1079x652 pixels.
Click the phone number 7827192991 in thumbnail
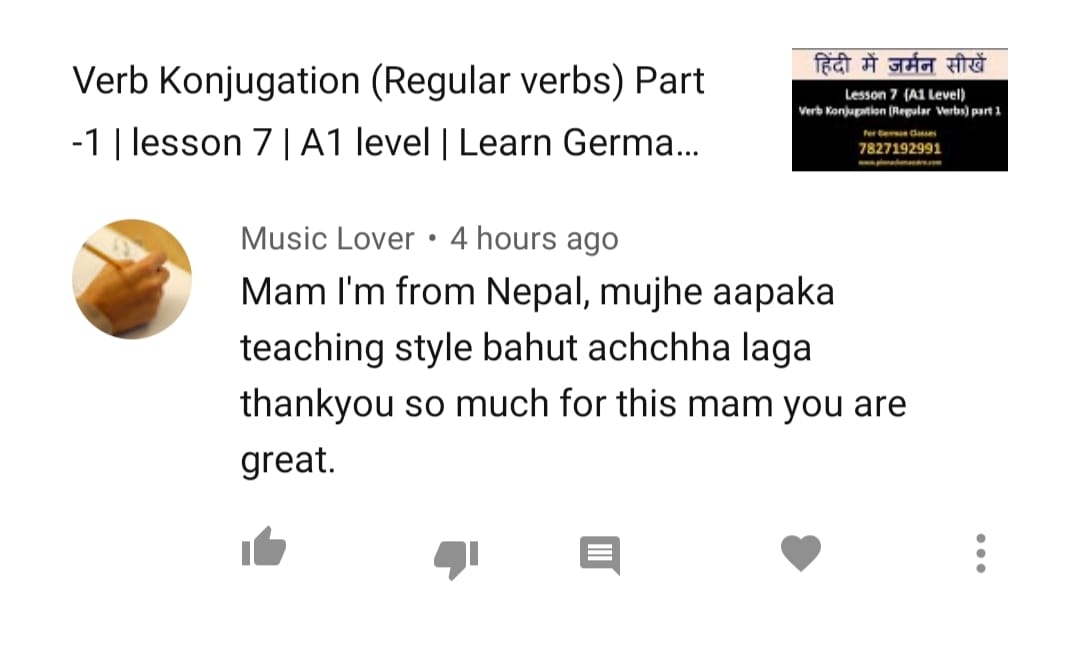point(899,148)
